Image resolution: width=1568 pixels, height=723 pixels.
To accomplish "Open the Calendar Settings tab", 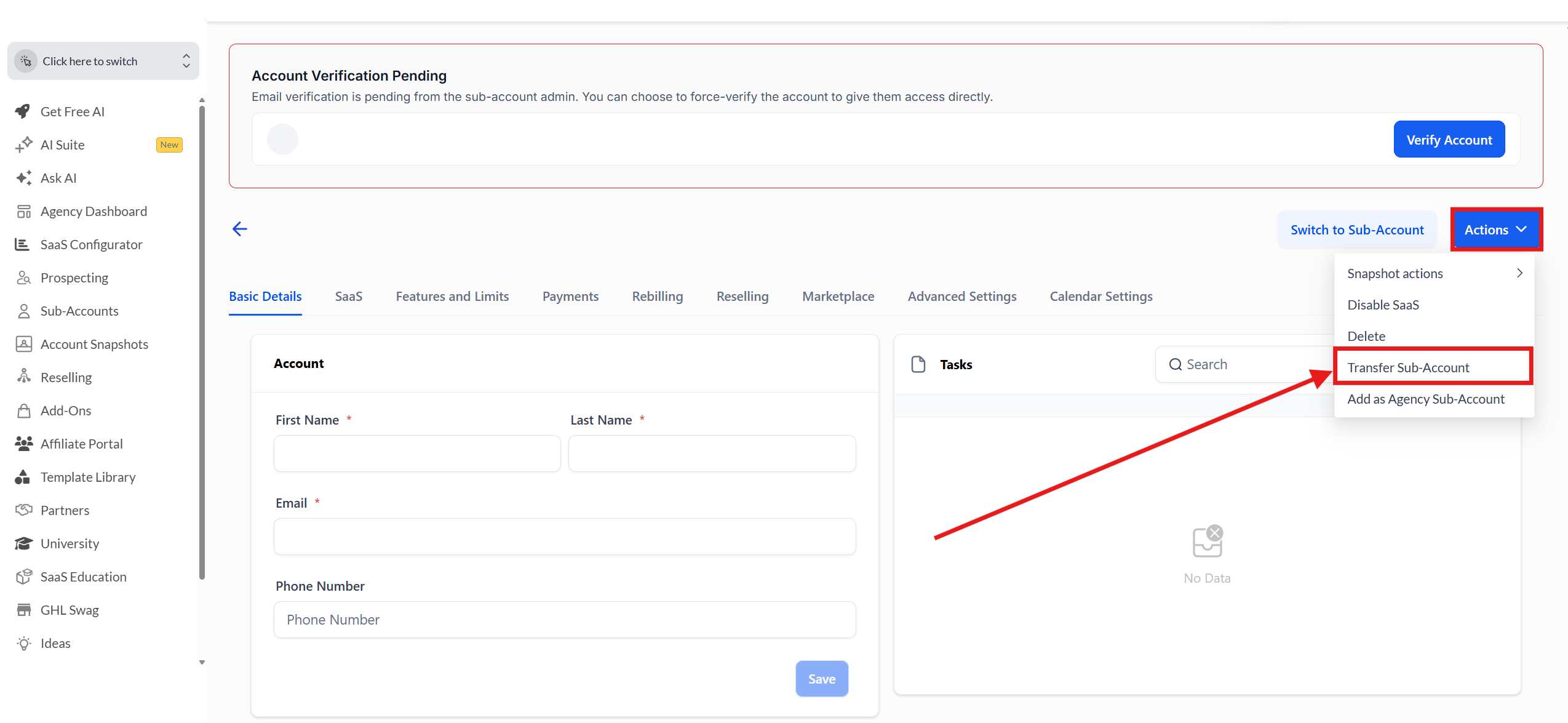I will click(1100, 296).
